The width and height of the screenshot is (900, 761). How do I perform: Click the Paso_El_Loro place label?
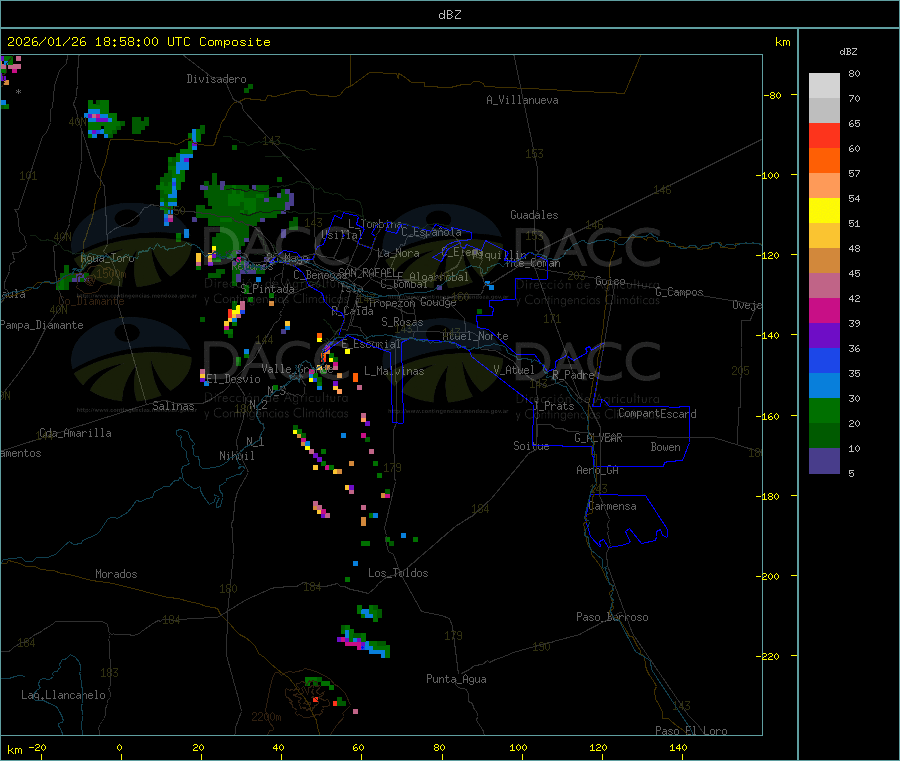point(691,731)
